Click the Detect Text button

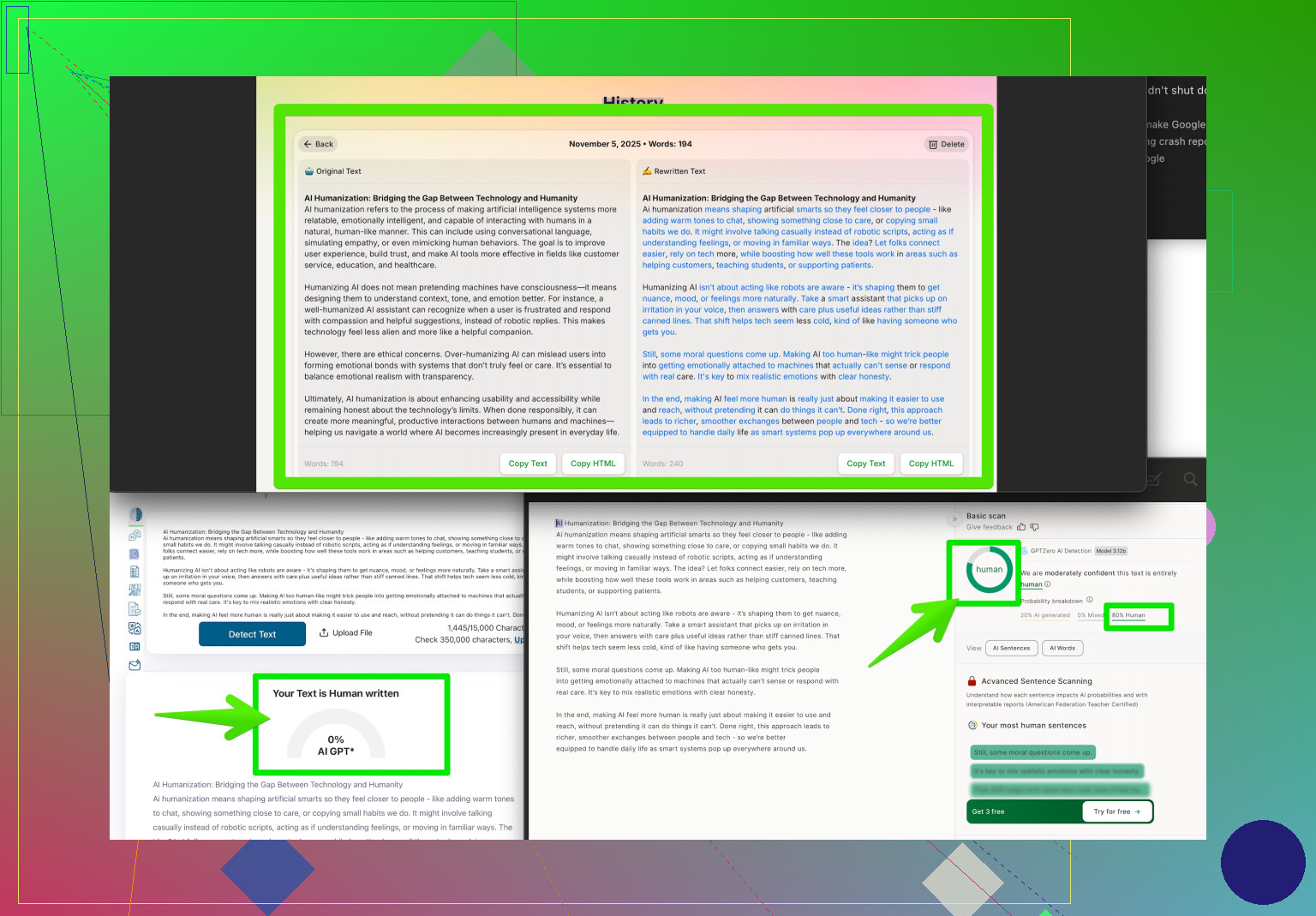click(252, 633)
